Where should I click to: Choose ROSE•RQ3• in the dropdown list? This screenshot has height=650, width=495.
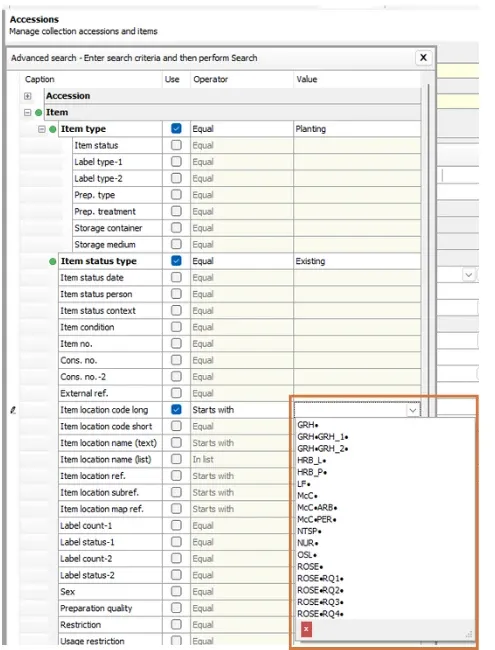(320, 602)
